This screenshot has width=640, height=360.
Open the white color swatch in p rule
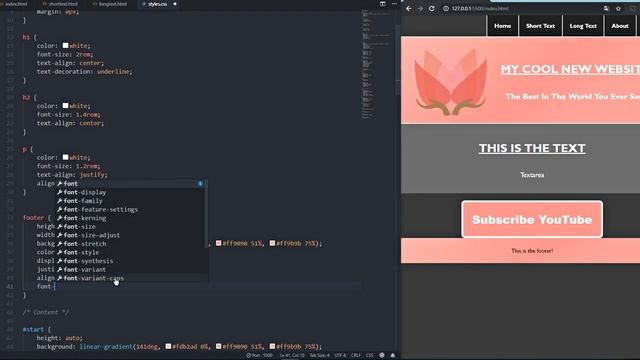[65, 157]
